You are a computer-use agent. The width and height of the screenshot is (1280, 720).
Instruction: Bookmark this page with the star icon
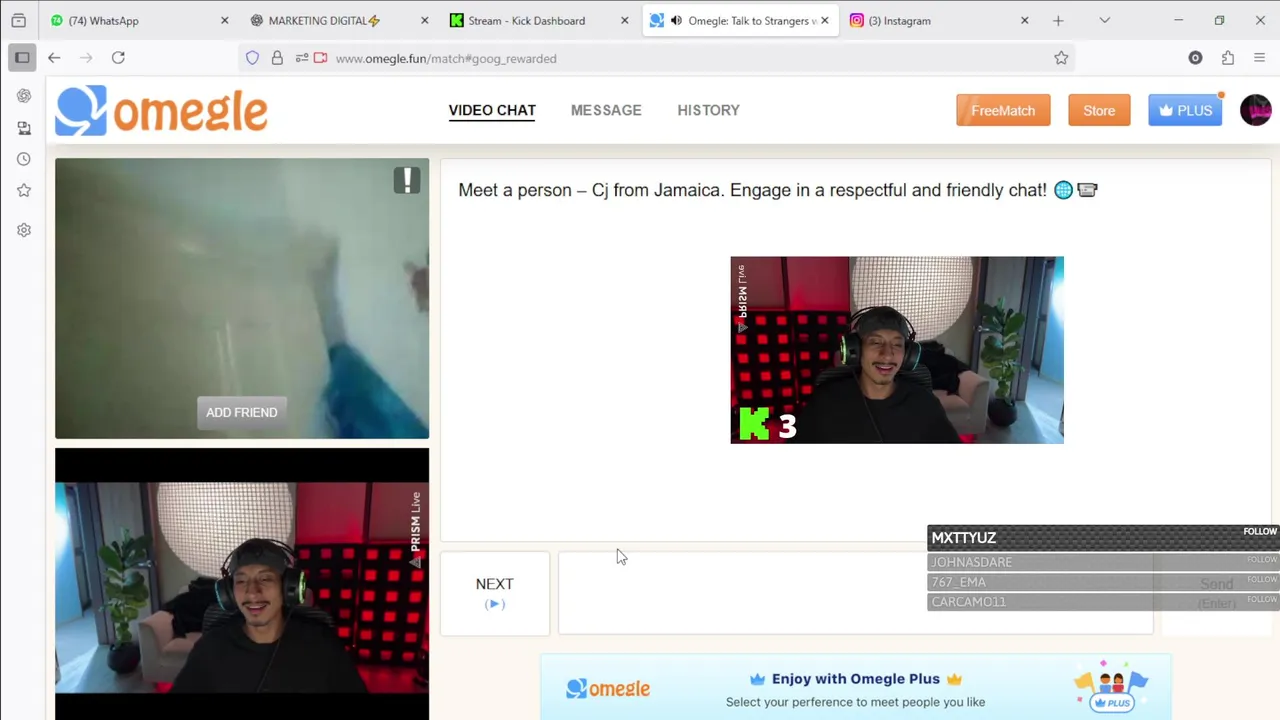pos(1061,58)
